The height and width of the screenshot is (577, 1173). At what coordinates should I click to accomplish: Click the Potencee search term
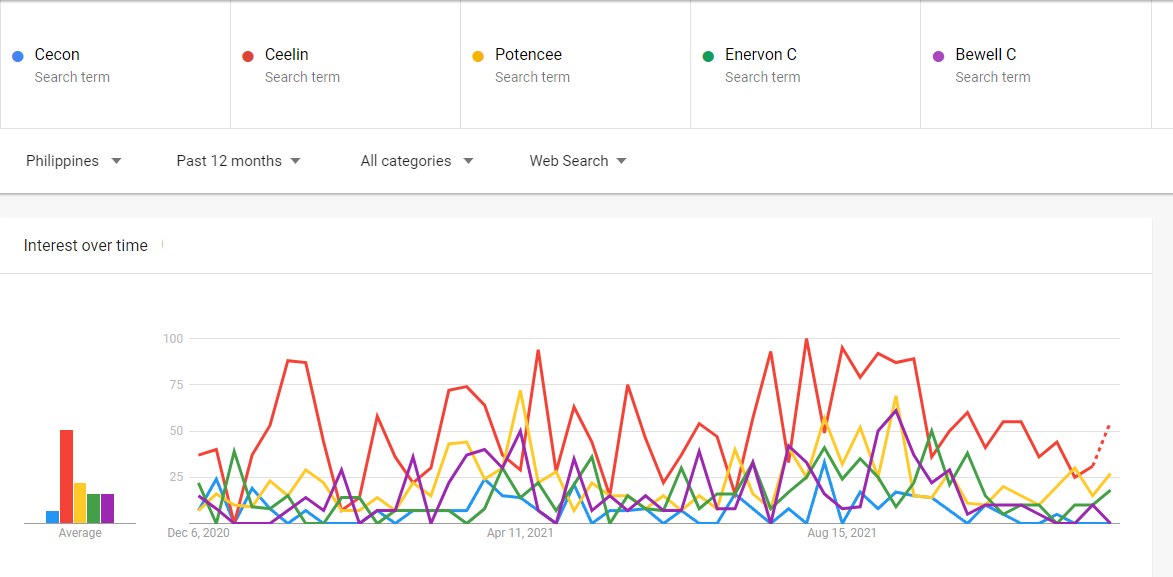tap(528, 55)
